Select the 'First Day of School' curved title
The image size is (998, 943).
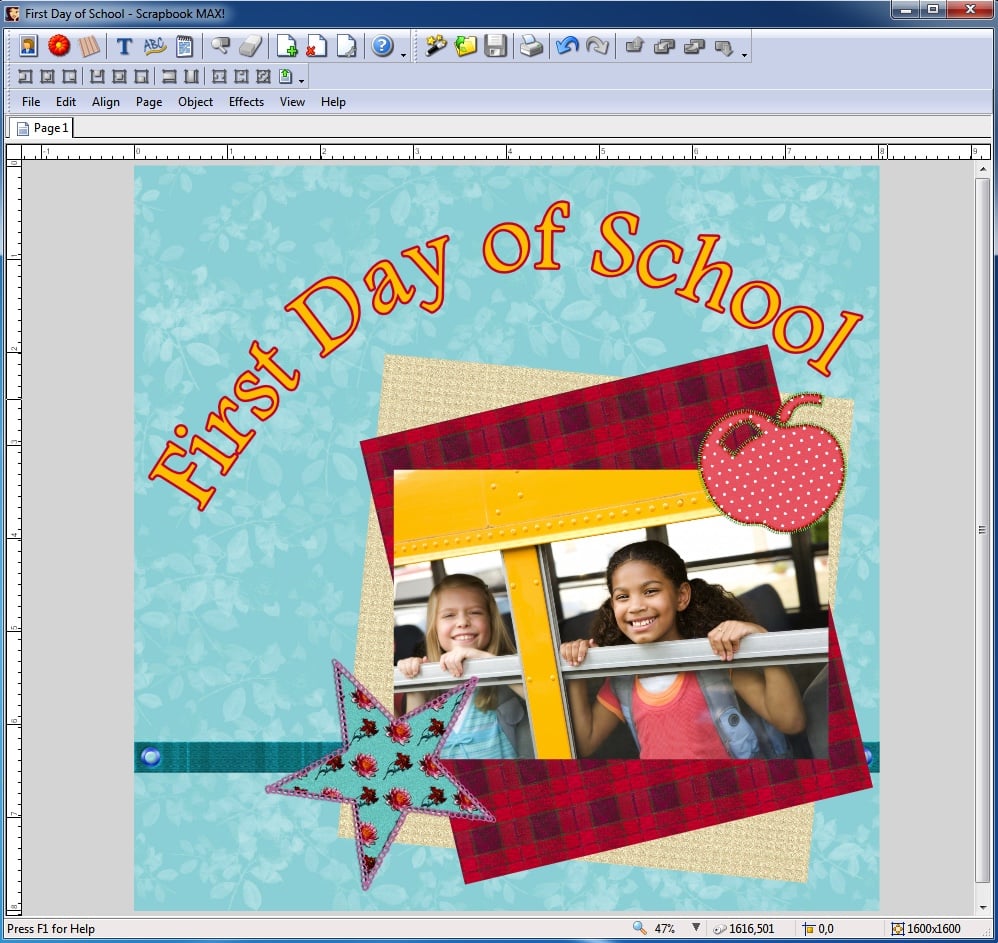(506, 355)
